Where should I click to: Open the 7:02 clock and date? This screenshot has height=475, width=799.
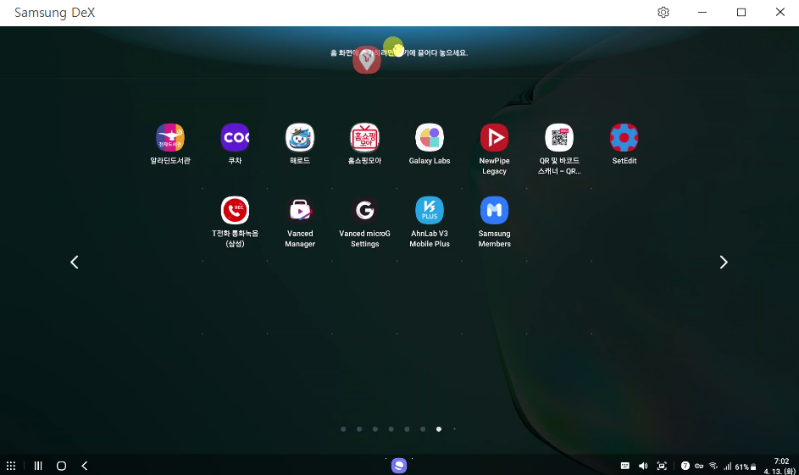coord(780,466)
